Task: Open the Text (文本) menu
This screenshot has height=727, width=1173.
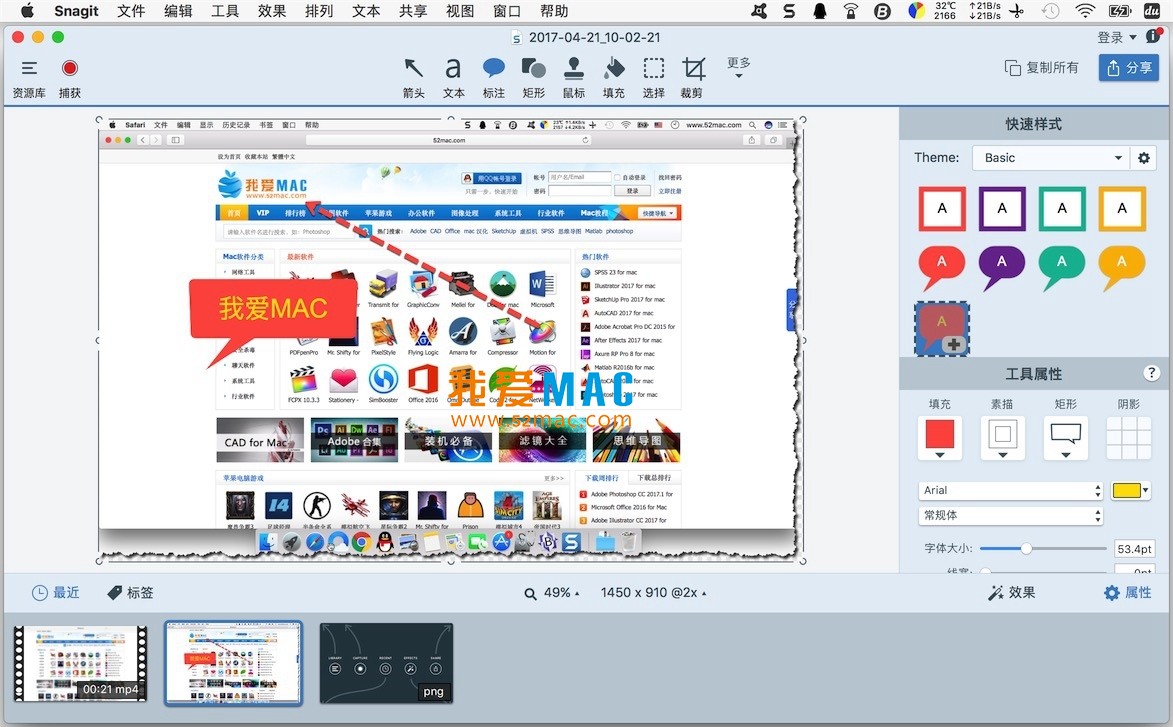Action: pos(367,10)
